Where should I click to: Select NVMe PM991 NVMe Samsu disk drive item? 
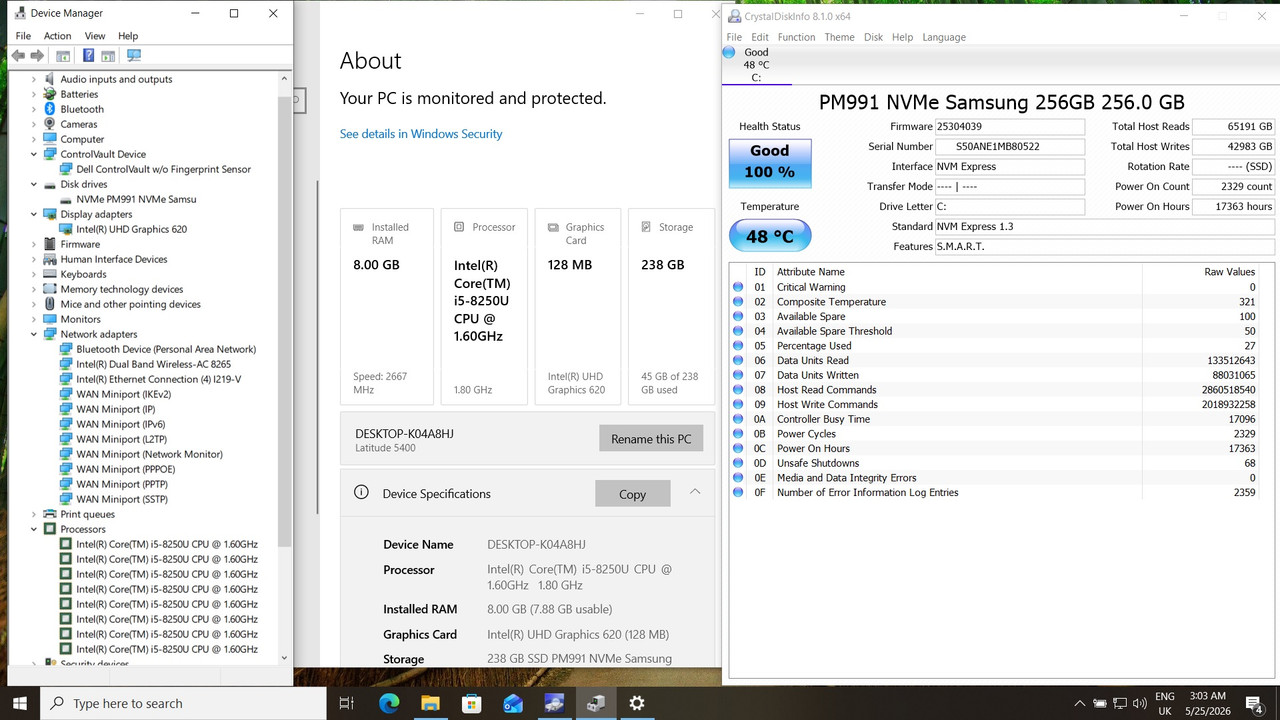136,199
